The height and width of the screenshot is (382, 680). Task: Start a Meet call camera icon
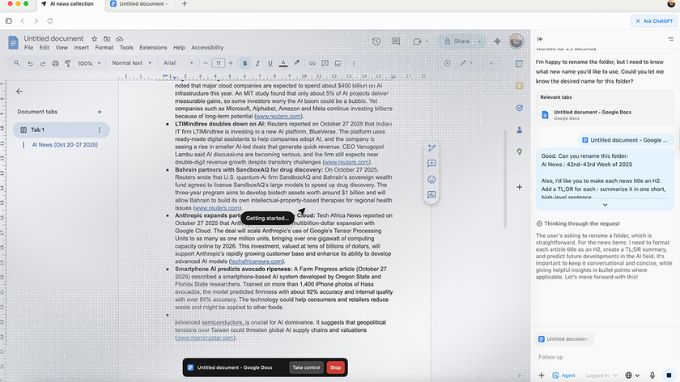coord(417,41)
